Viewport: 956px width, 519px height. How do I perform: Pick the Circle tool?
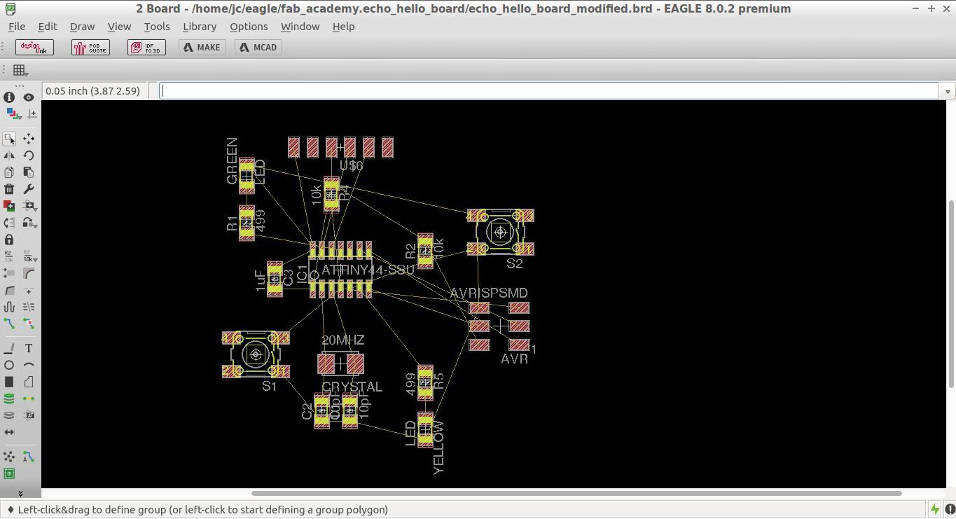coord(9,365)
